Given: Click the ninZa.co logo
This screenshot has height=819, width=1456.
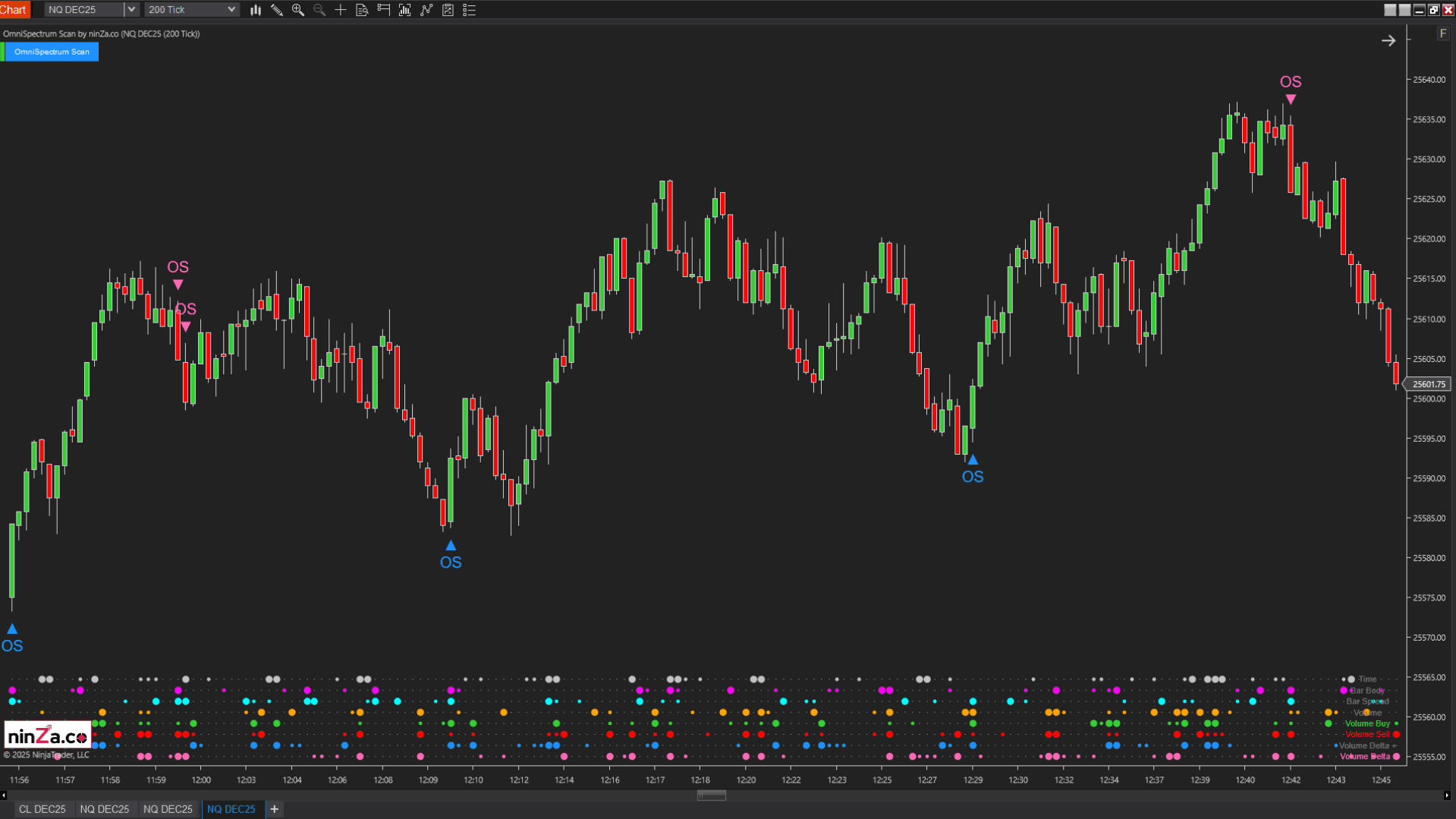Looking at the screenshot, I should tap(48, 736).
